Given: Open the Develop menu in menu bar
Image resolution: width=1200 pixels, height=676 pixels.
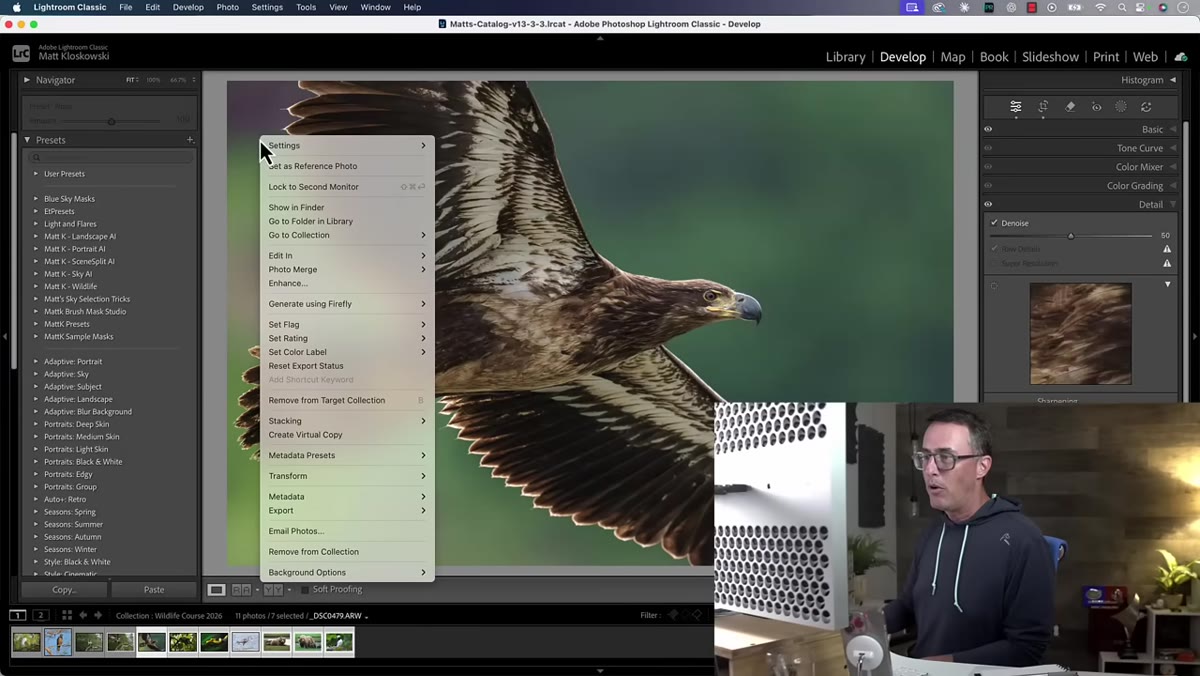Looking at the screenshot, I should click(x=188, y=7).
